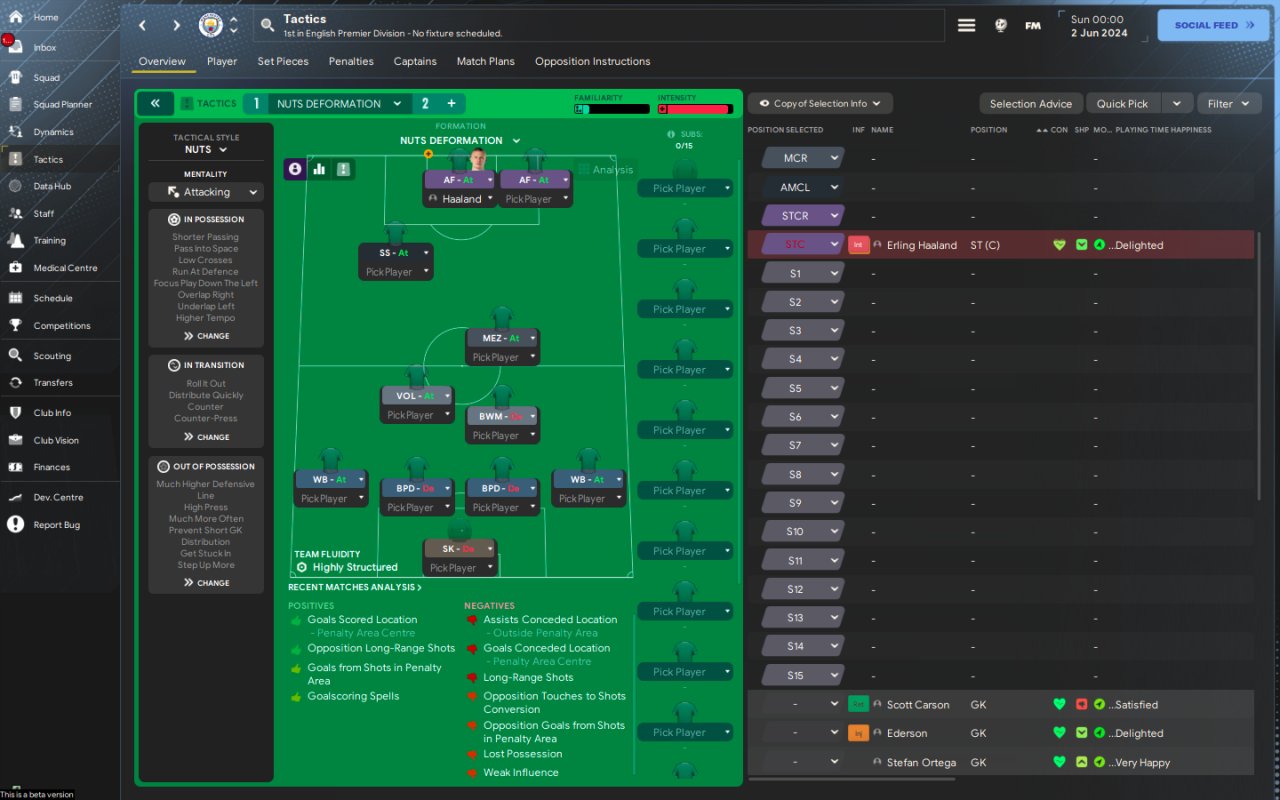1280x800 pixels.
Task: Open the Copy of Selection Info dropdown
Action: point(820,103)
